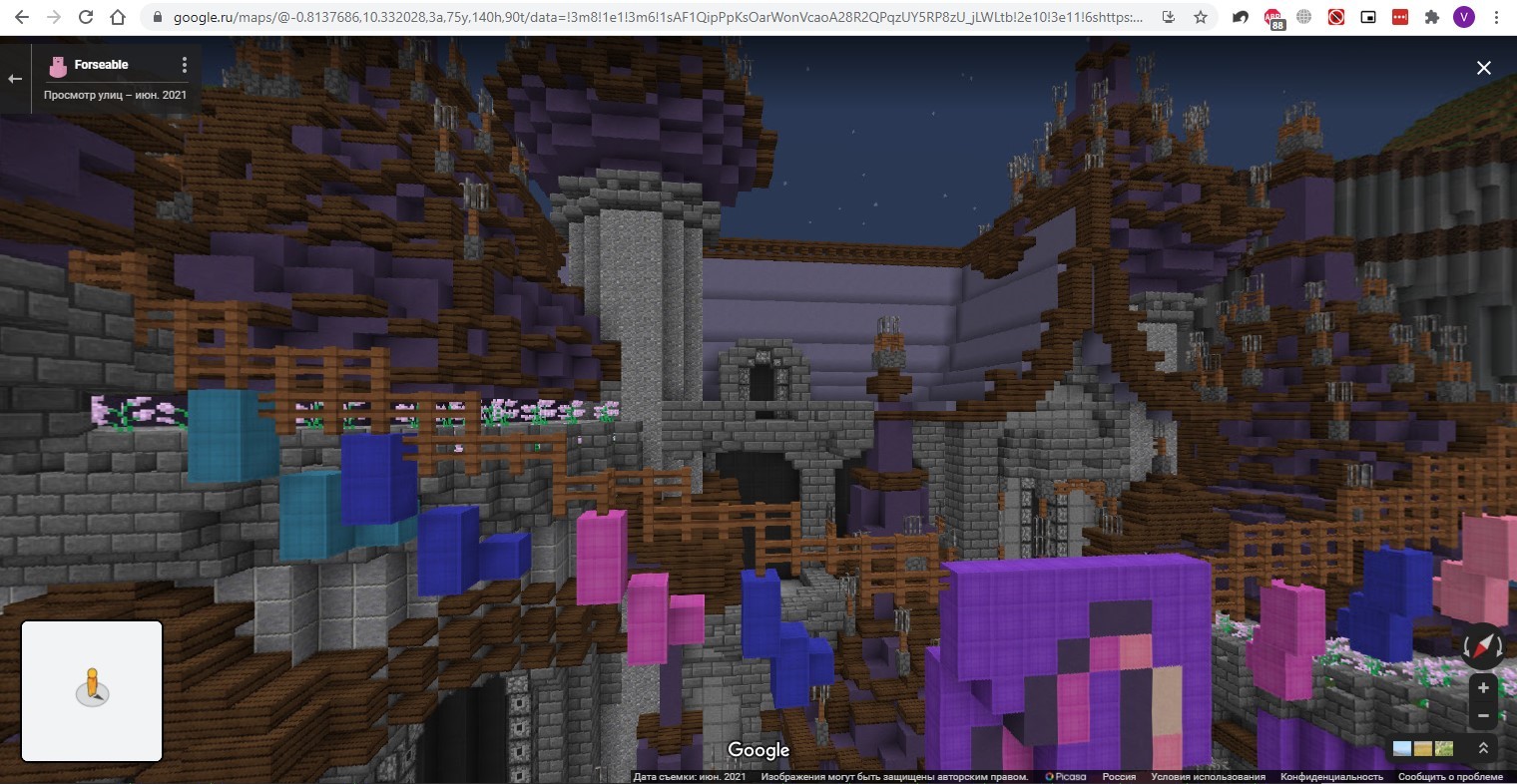
Task: Open the red prohibition-sign extension
Action: click(x=1336, y=18)
